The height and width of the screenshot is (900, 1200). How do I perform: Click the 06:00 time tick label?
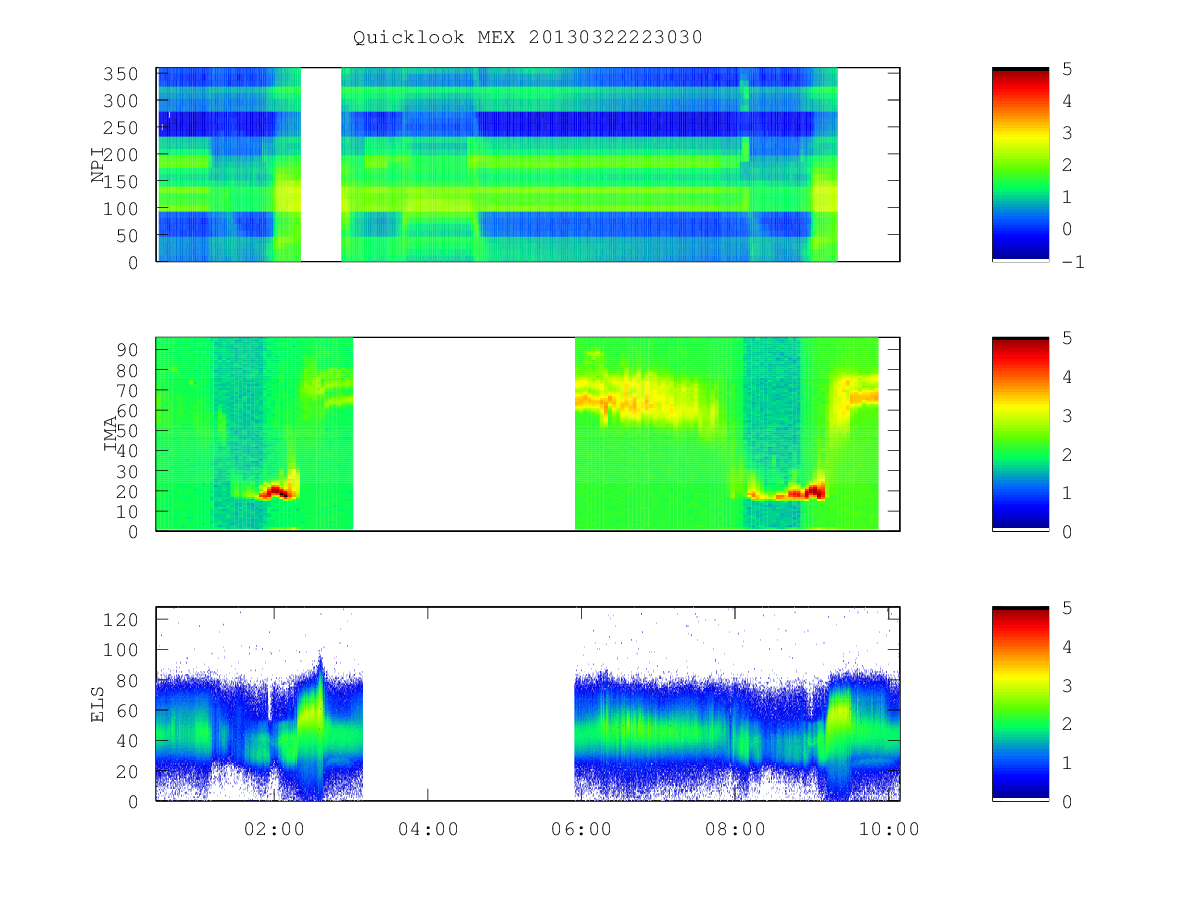pos(582,829)
